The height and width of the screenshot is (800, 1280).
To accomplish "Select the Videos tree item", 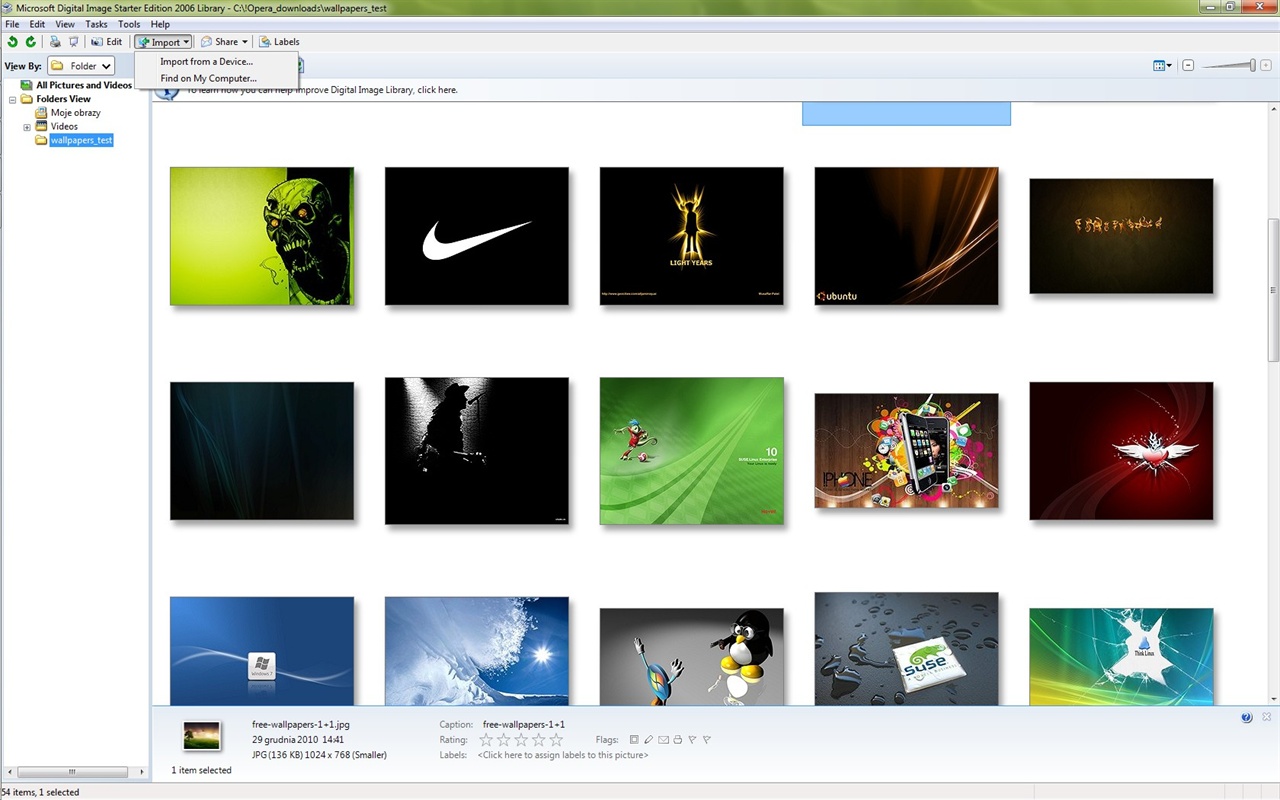I will (x=64, y=127).
